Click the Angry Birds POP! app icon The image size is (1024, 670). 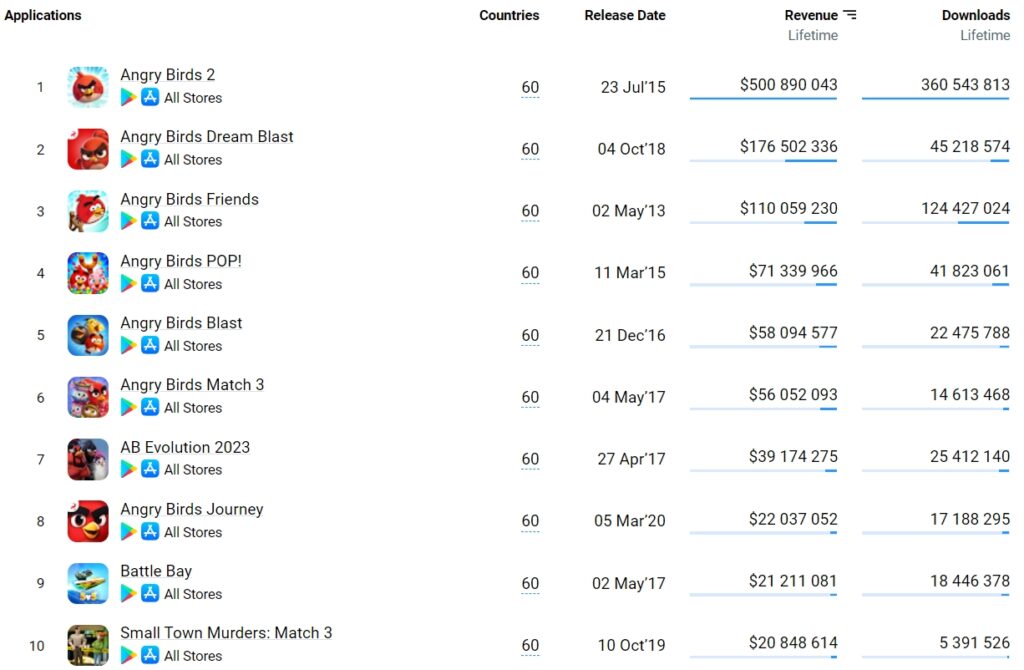(88, 273)
